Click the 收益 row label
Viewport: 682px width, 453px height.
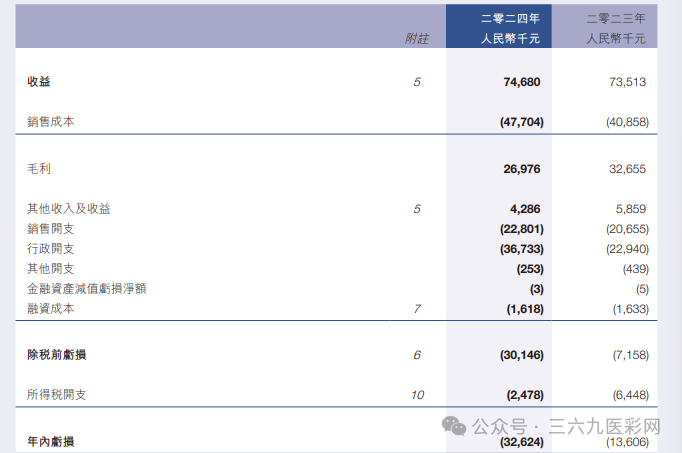point(39,82)
